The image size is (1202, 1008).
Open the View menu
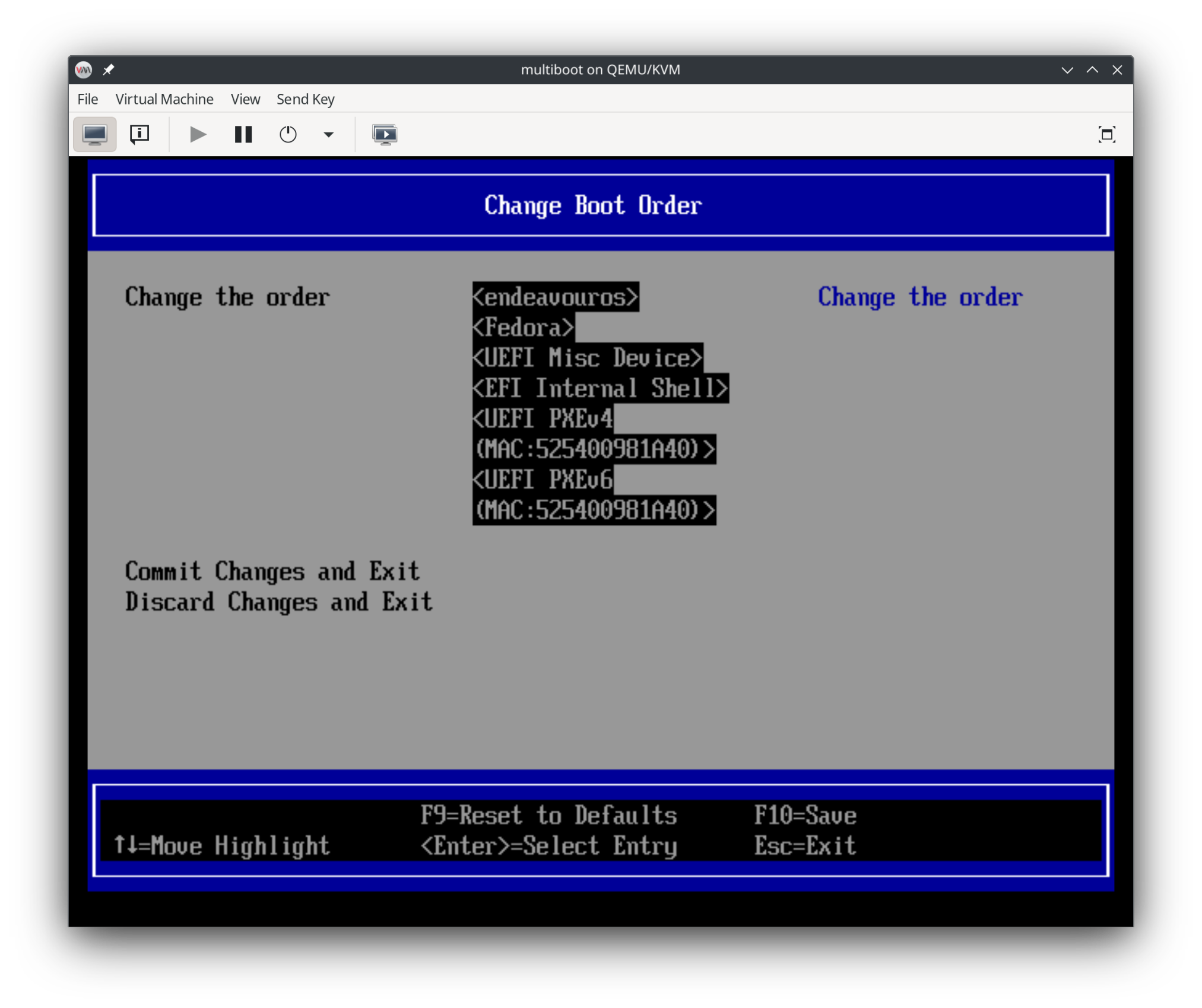point(245,99)
